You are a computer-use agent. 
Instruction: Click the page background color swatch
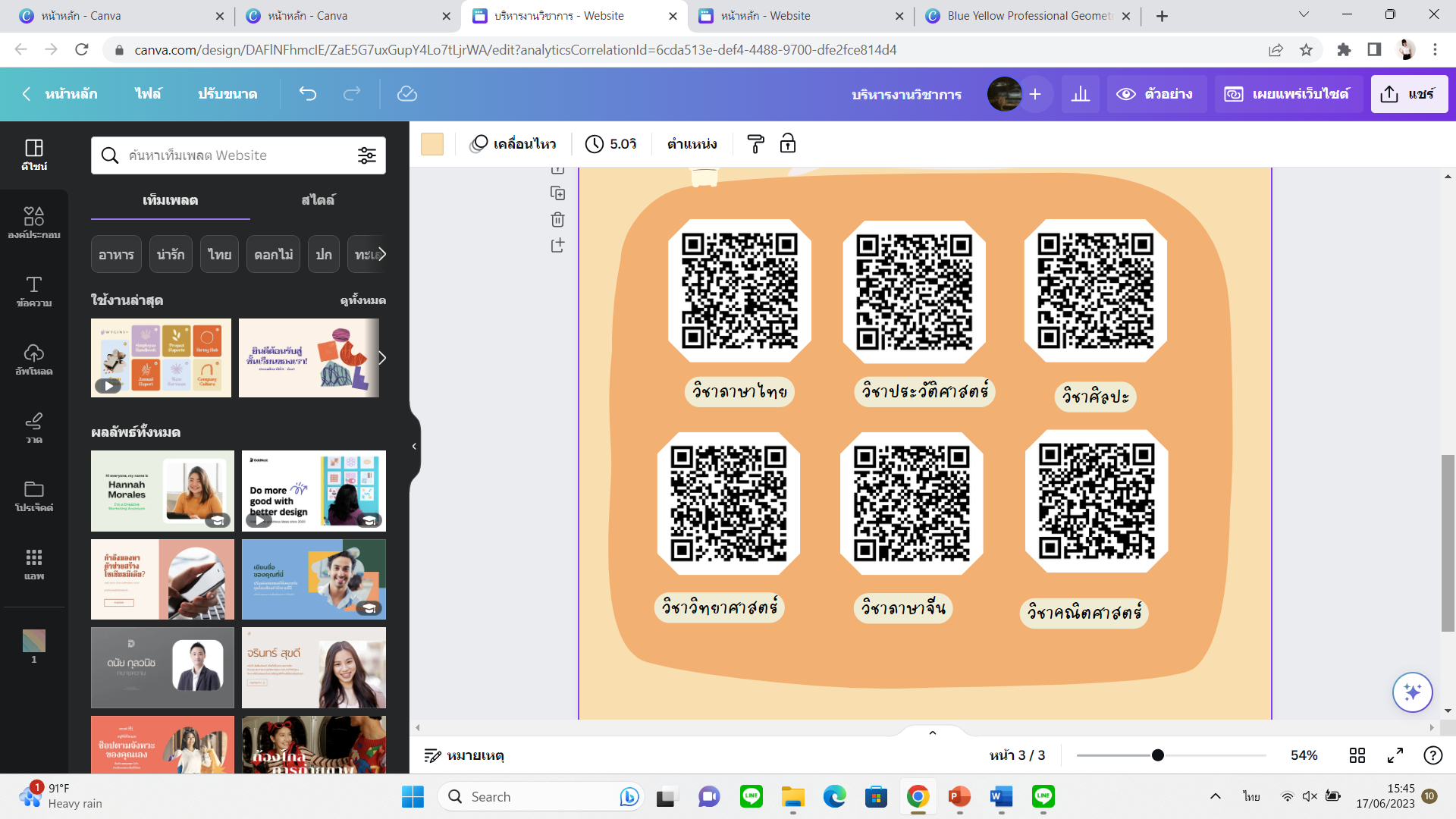(x=432, y=144)
